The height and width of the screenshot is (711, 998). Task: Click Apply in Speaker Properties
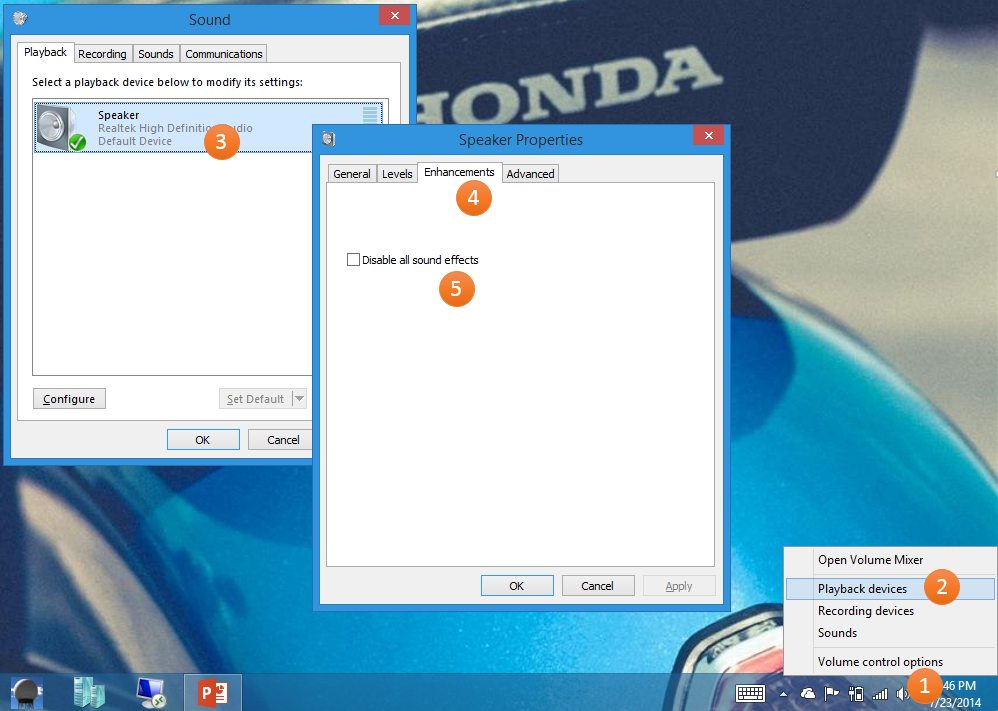[679, 586]
